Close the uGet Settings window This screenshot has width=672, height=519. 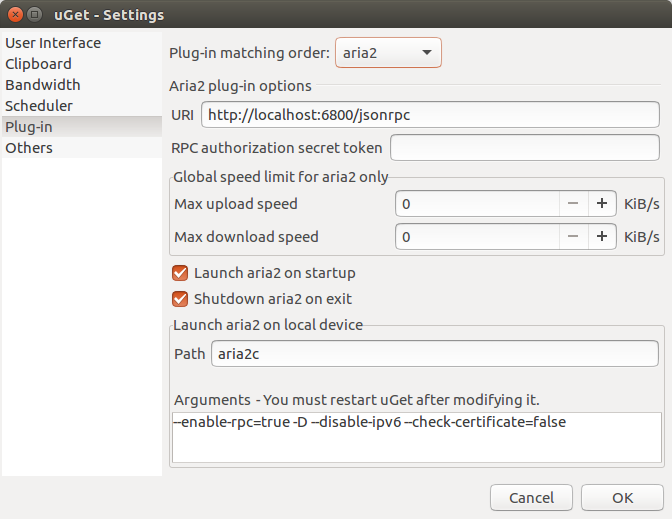click(x=13, y=15)
